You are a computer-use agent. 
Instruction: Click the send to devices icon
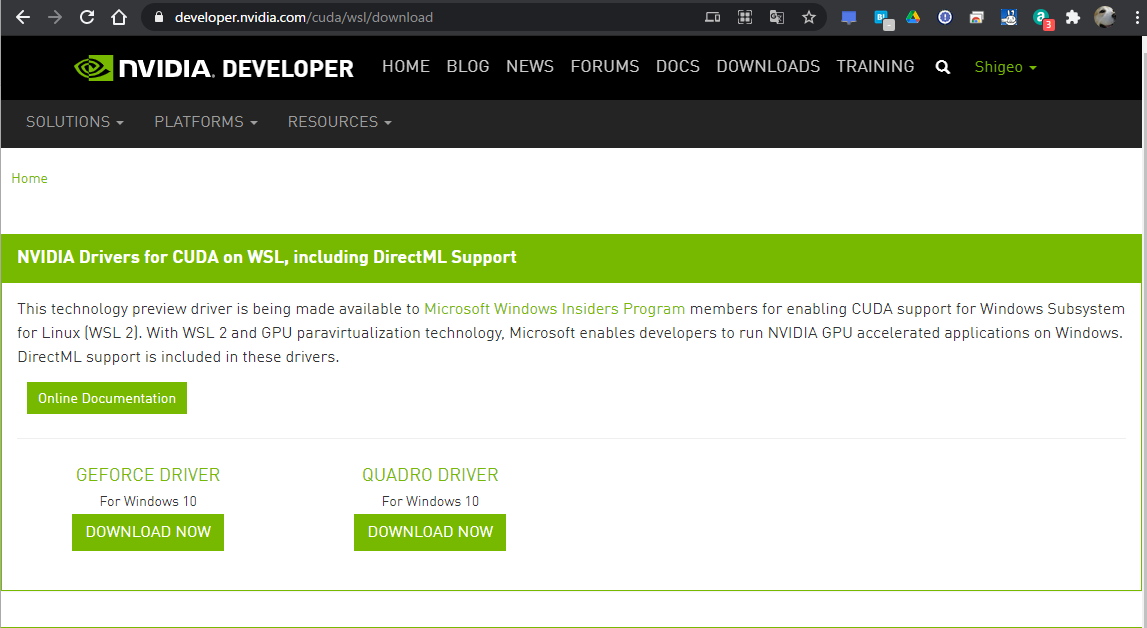(712, 17)
